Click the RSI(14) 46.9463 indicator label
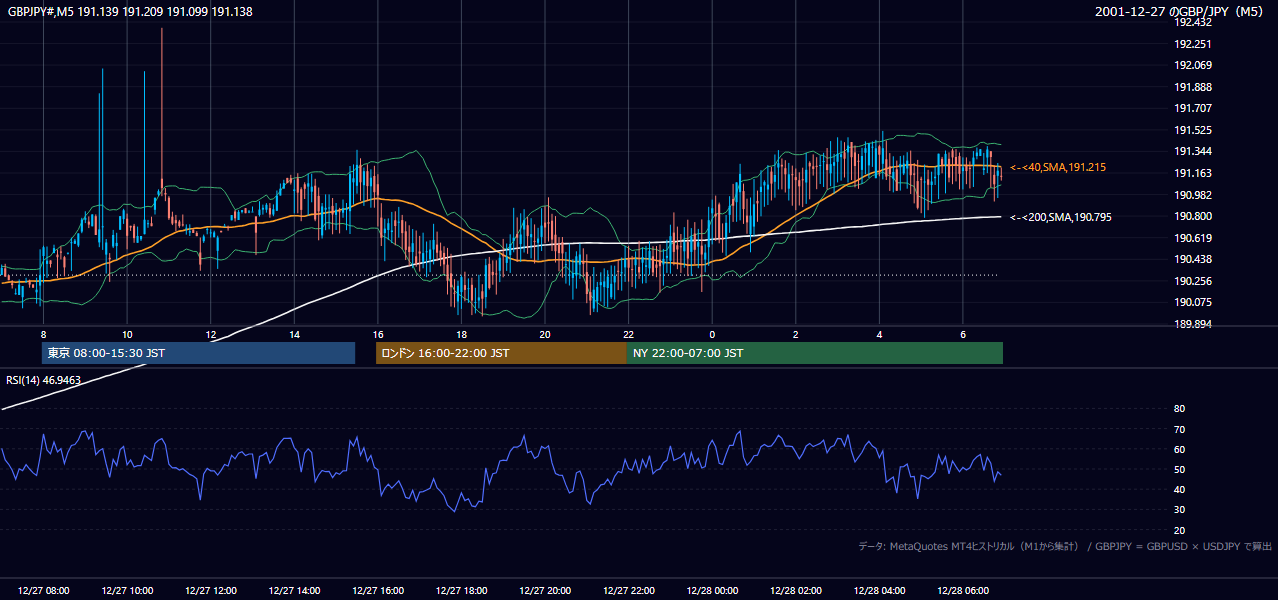This screenshot has width=1278, height=600. point(43,380)
